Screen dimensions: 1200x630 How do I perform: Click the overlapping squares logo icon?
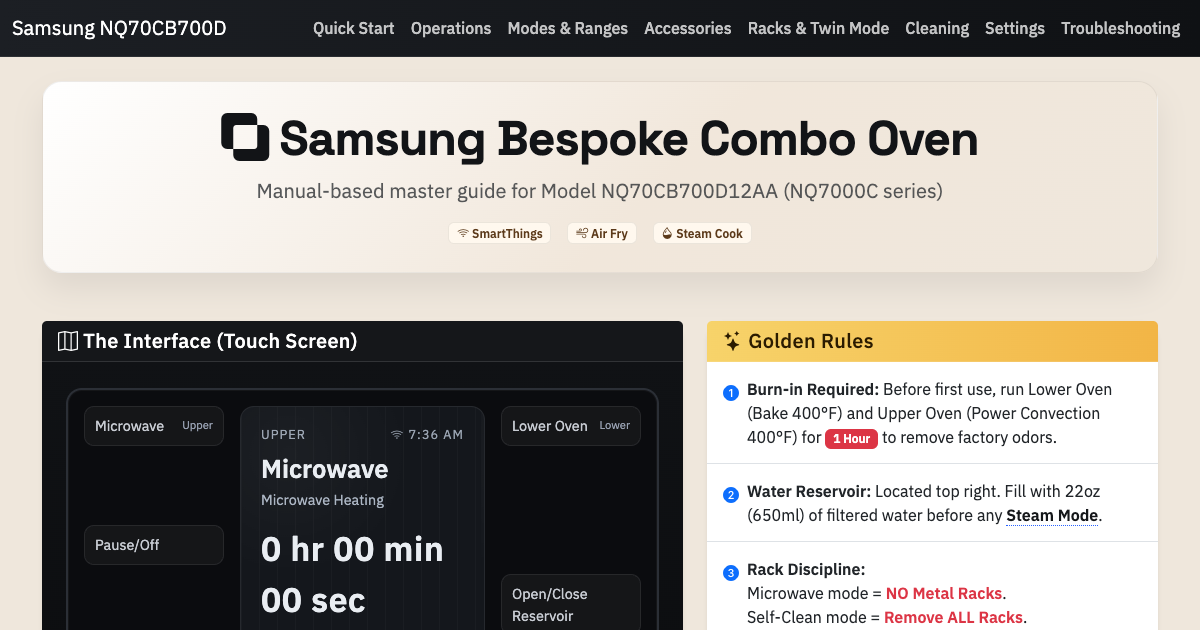245,137
